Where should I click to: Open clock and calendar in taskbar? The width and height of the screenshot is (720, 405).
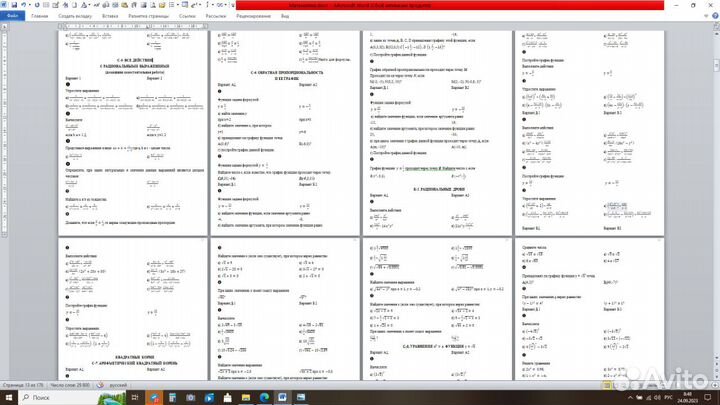click(687, 398)
